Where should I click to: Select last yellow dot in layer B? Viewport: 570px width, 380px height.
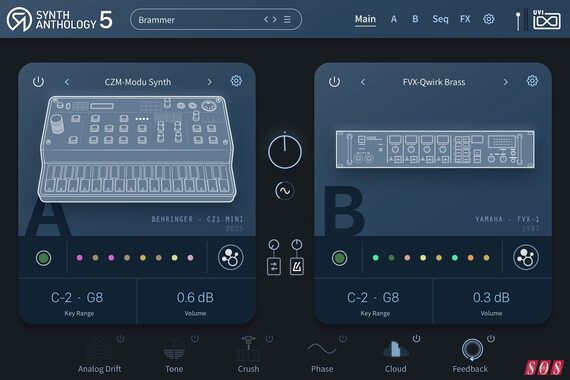[486, 258]
